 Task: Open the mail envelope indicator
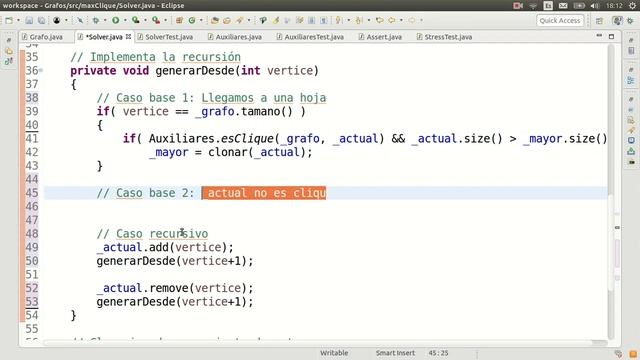(x=563, y=6)
